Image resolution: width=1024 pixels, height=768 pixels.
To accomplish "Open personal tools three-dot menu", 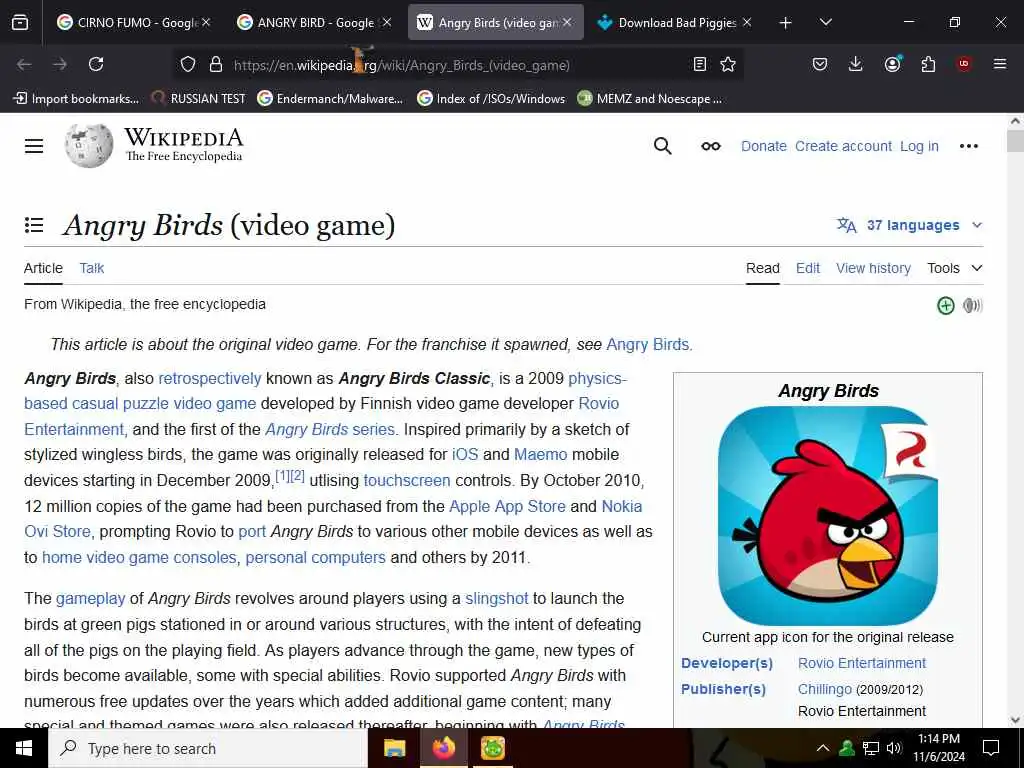I will [x=968, y=146].
